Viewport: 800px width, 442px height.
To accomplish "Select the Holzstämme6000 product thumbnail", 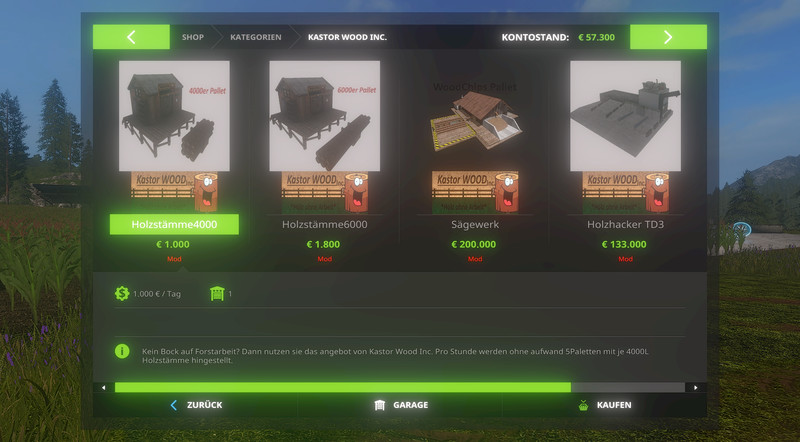I will point(324,116).
